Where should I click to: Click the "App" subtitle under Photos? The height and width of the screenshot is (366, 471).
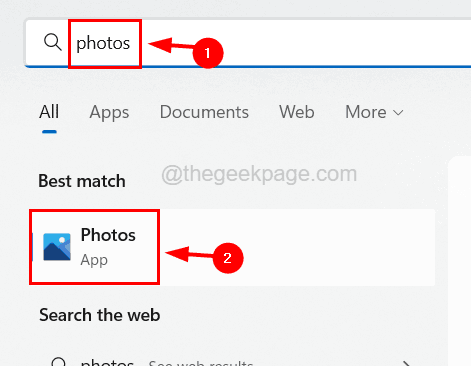pyautogui.click(x=94, y=260)
